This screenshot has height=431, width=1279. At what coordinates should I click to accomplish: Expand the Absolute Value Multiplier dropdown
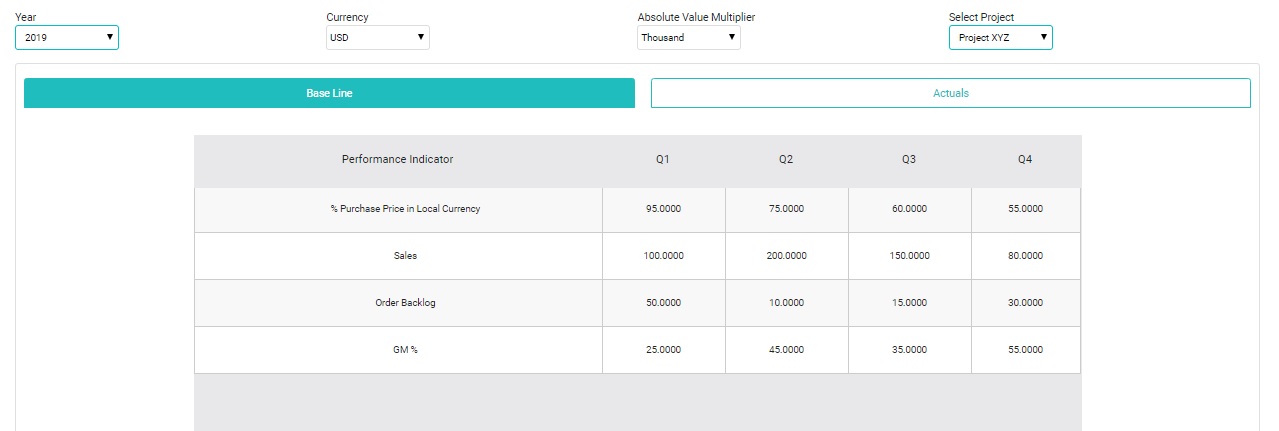(689, 38)
